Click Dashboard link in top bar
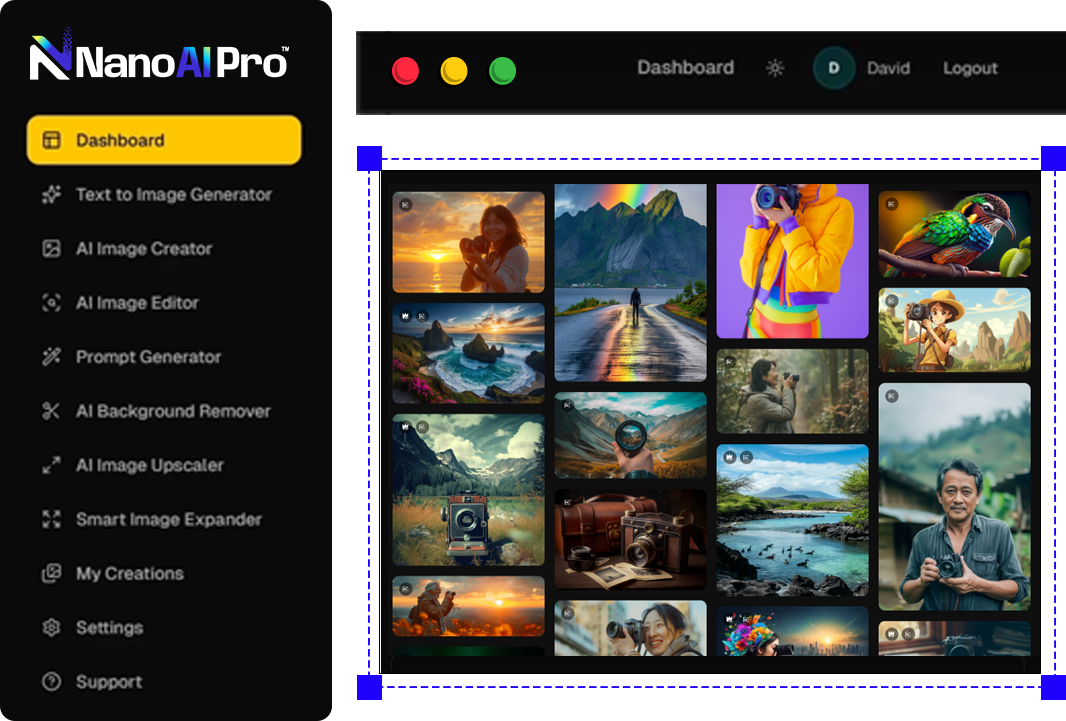 (x=685, y=68)
